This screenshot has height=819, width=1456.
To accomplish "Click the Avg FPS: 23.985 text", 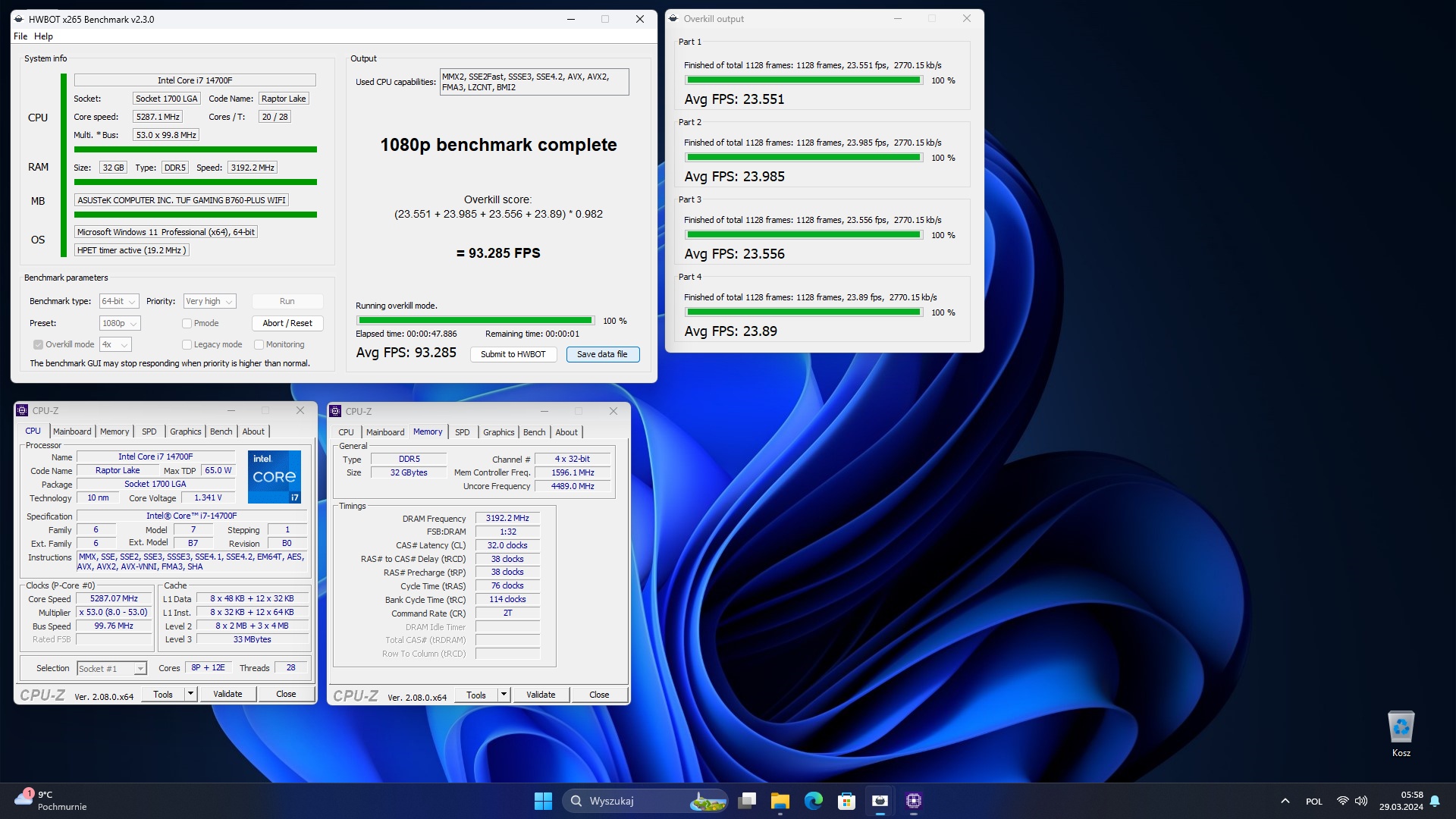I will [x=734, y=177].
